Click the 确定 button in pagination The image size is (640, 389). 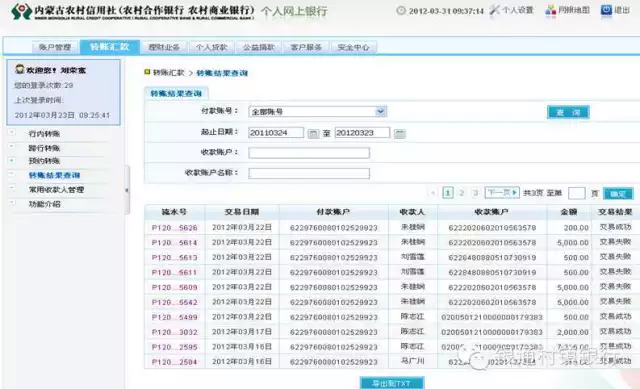[618, 193]
